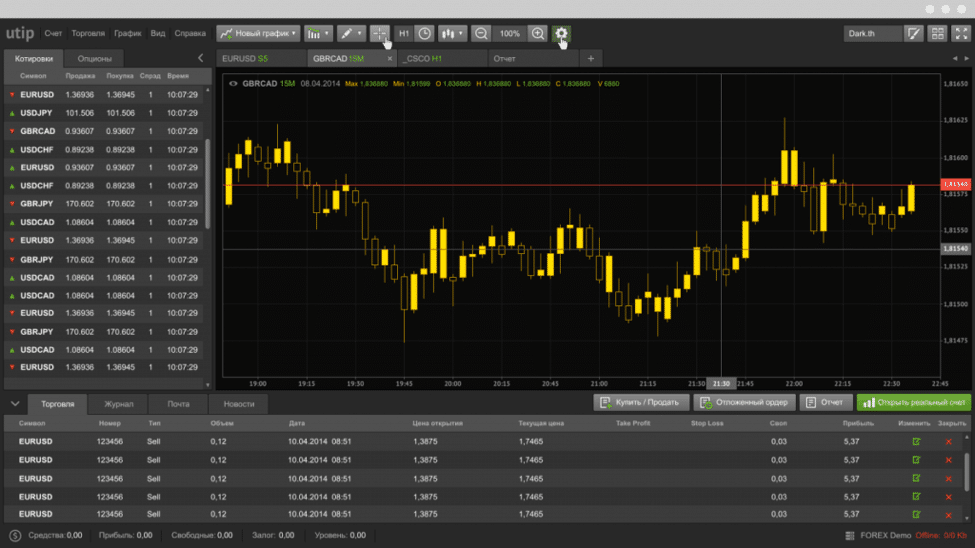Click the Продажа column header
The height and width of the screenshot is (548, 975).
[80, 76]
